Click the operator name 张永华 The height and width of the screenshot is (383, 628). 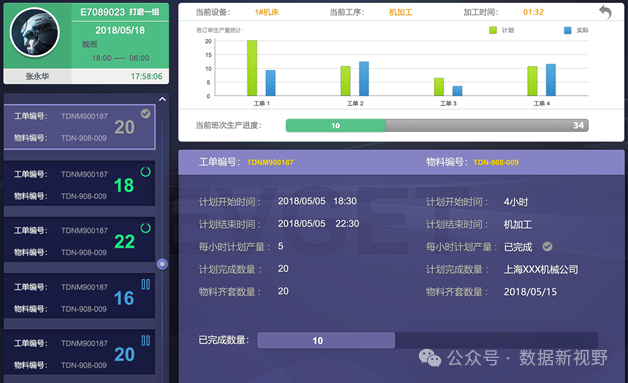click(37, 76)
